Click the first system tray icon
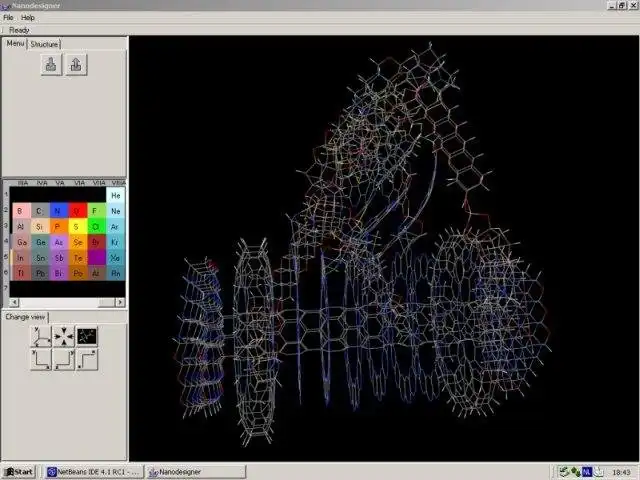This screenshot has width=640, height=480. pos(564,472)
